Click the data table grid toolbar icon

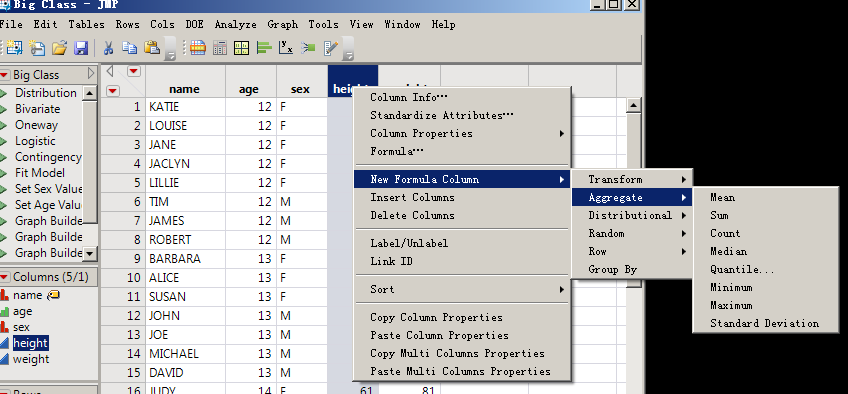click(x=198, y=48)
